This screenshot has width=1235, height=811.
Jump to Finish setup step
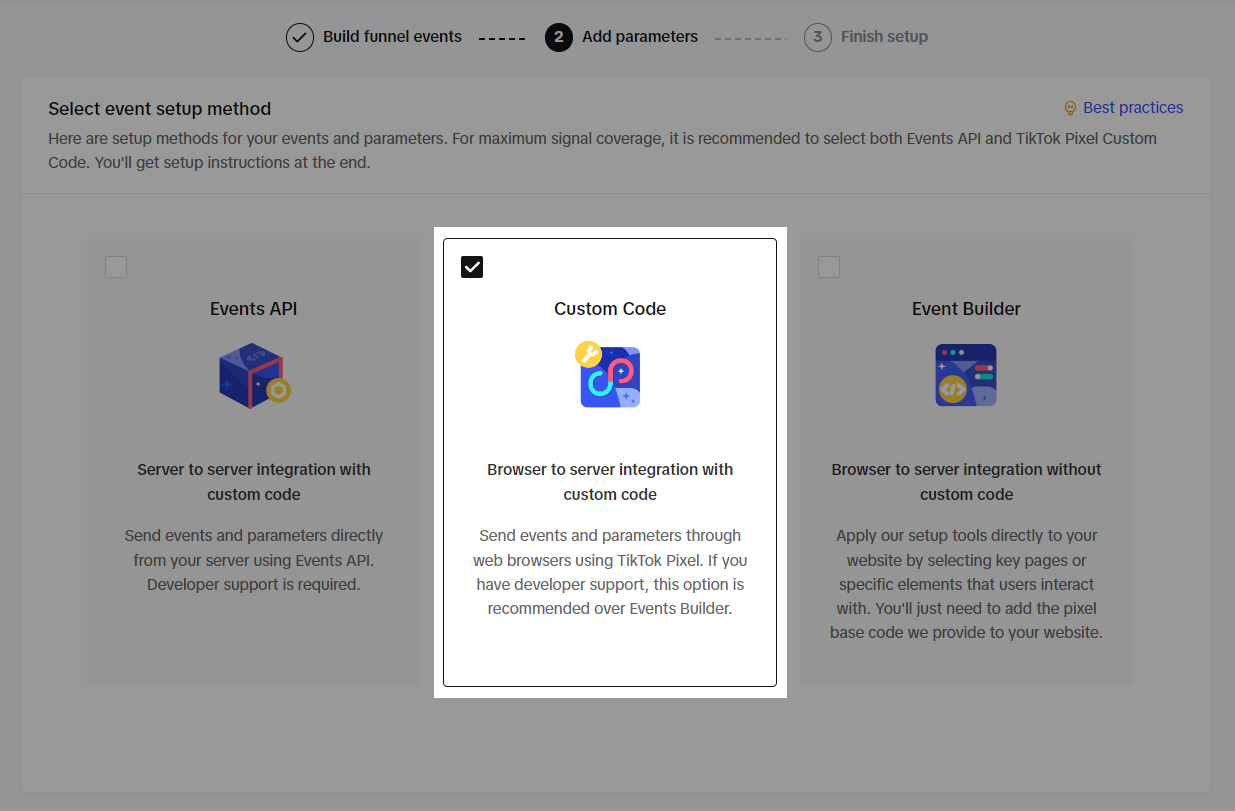coord(884,37)
